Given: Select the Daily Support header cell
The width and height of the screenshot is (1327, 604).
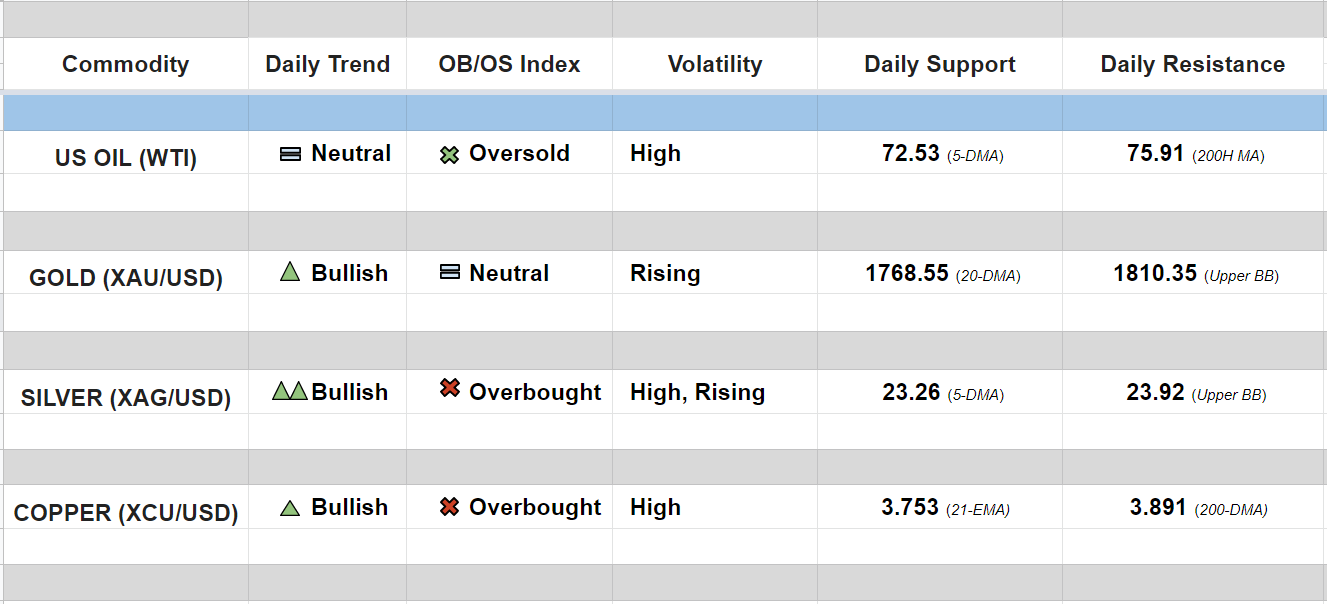Looking at the screenshot, I should click(x=939, y=65).
